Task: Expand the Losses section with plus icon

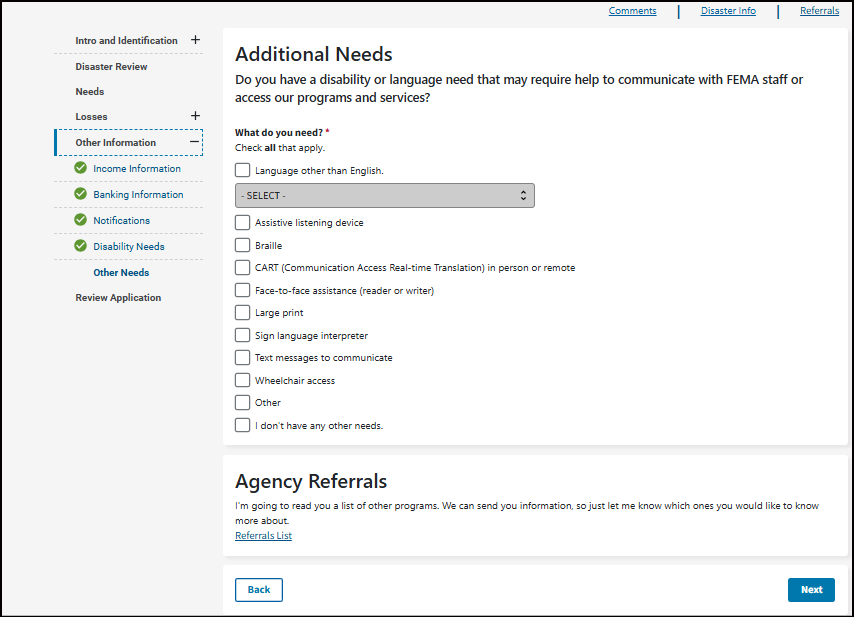Action: coord(195,116)
